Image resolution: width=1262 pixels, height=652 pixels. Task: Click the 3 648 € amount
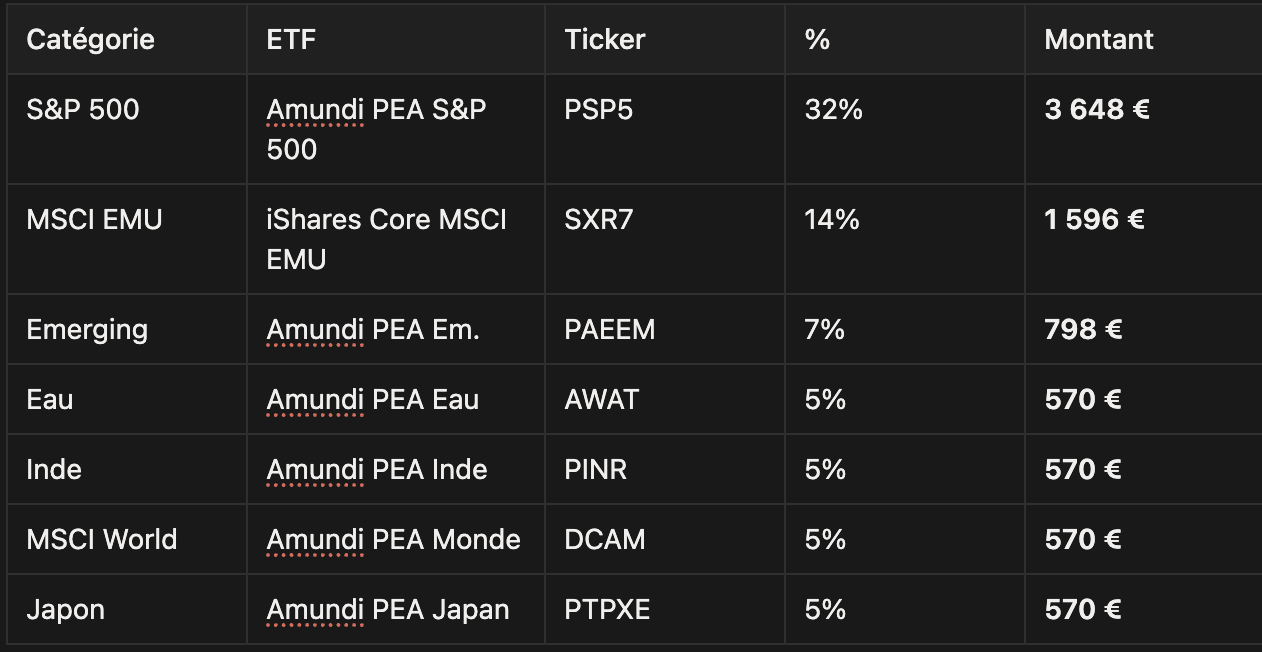click(x=1096, y=110)
